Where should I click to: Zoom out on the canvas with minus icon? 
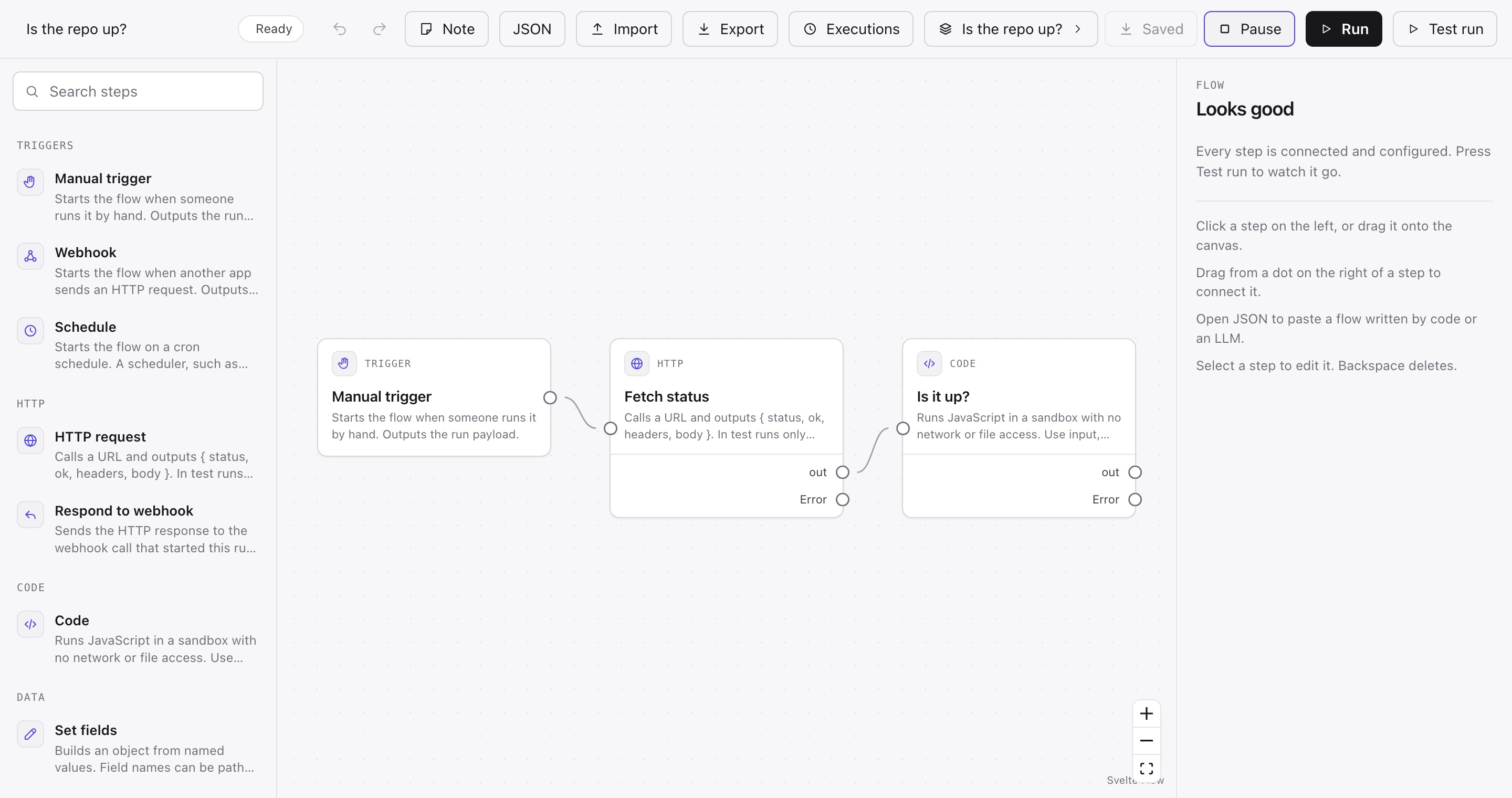[1146, 740]
